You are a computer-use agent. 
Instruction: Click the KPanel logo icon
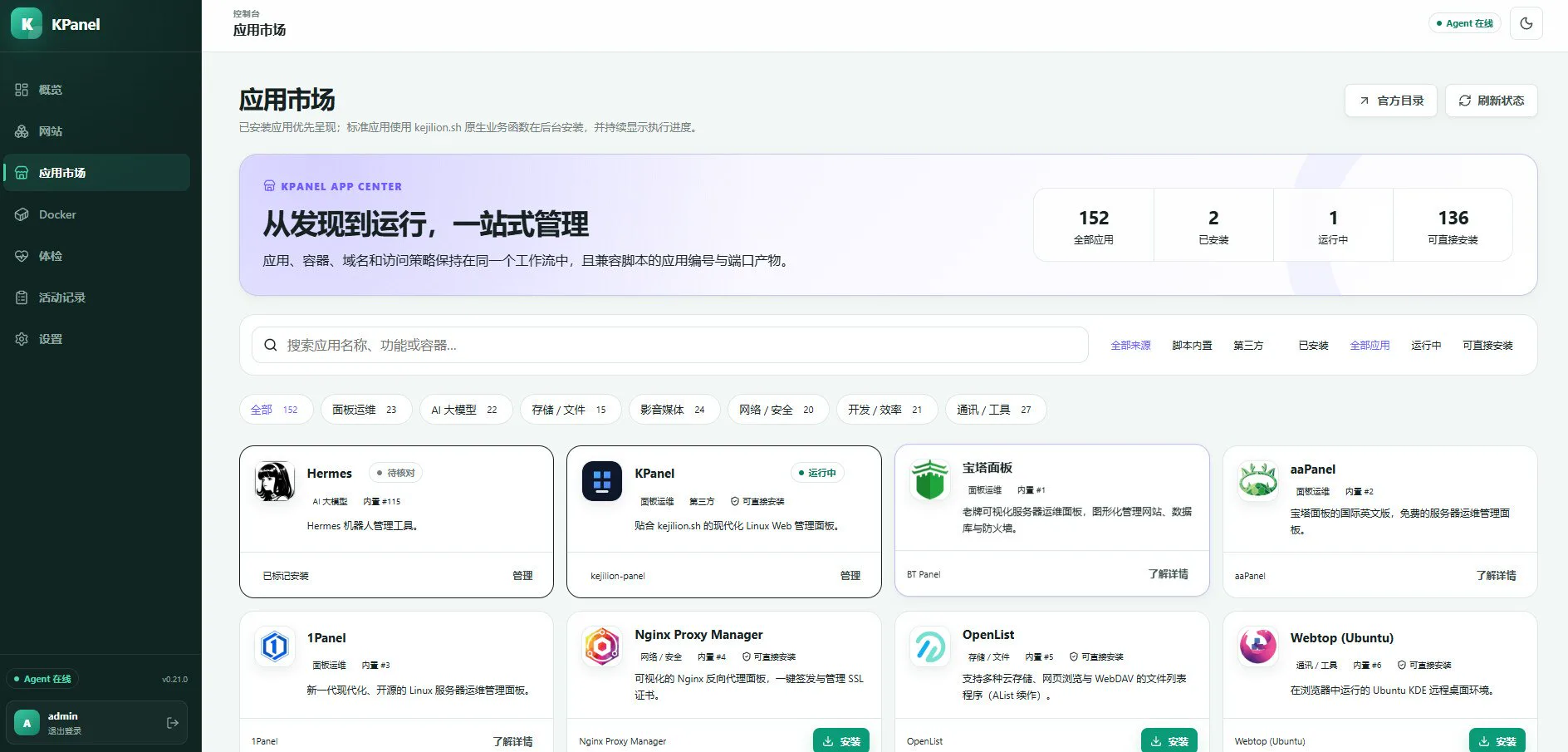pyautogui.click(x=27, y=24)
